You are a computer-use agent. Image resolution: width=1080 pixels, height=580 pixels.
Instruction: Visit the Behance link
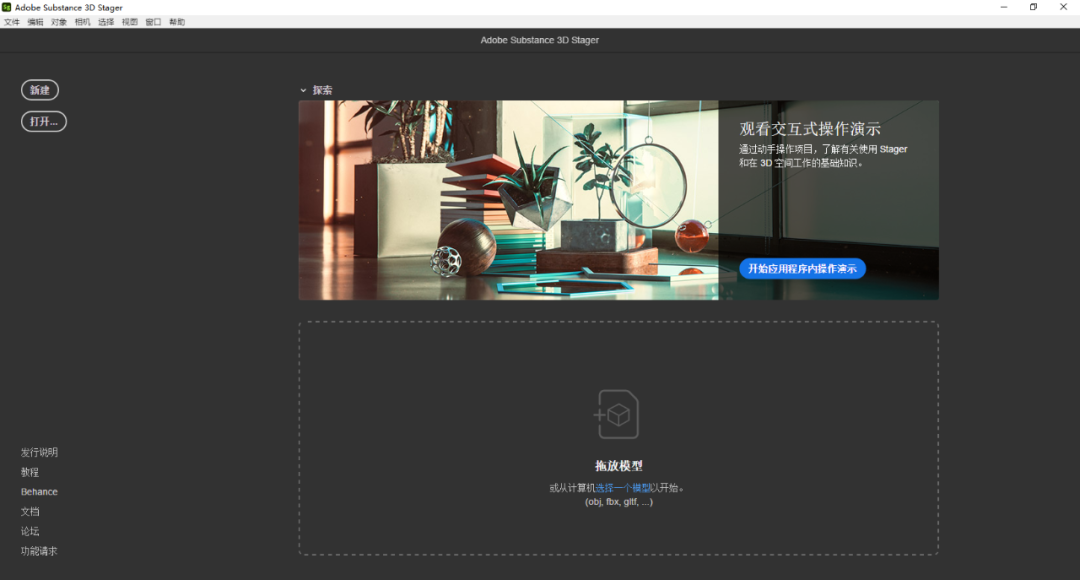(39, 492)
